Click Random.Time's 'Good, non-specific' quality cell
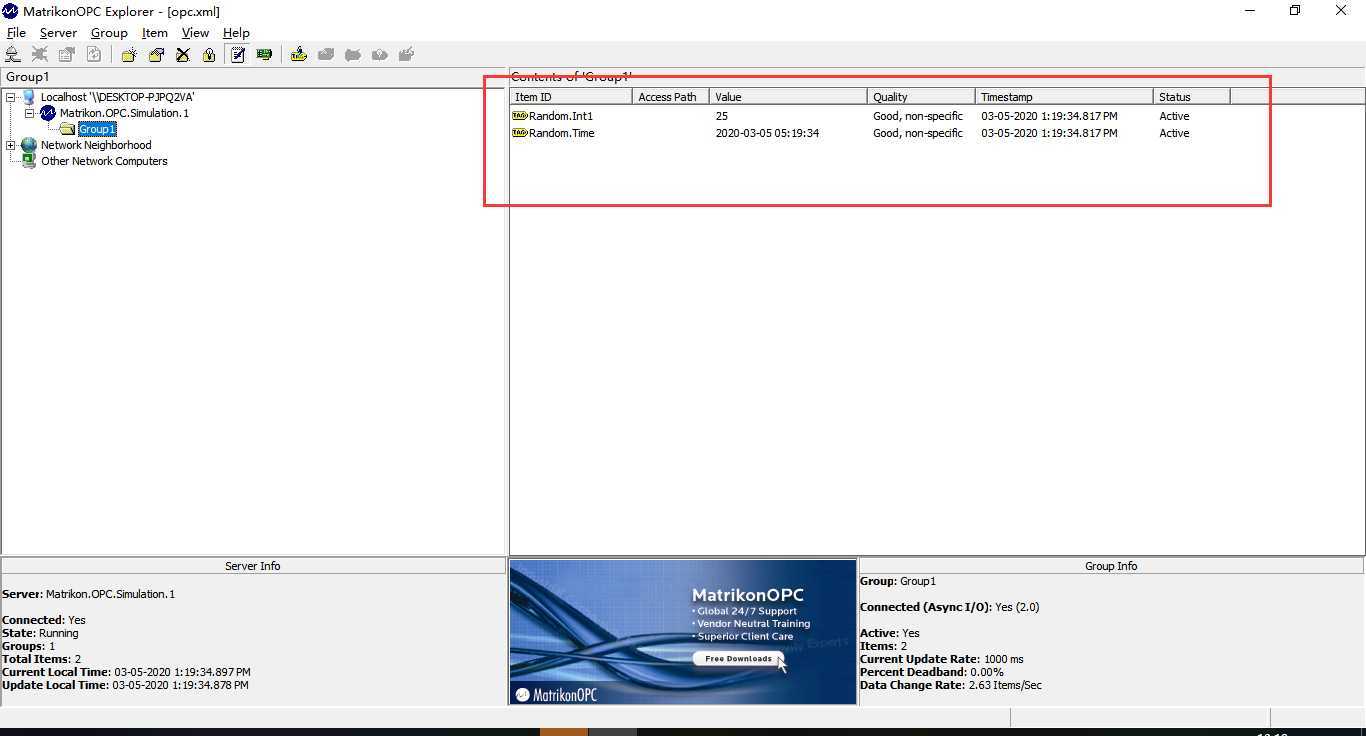Viewport: 1366px width, 736px height. [x=918, y=133]
